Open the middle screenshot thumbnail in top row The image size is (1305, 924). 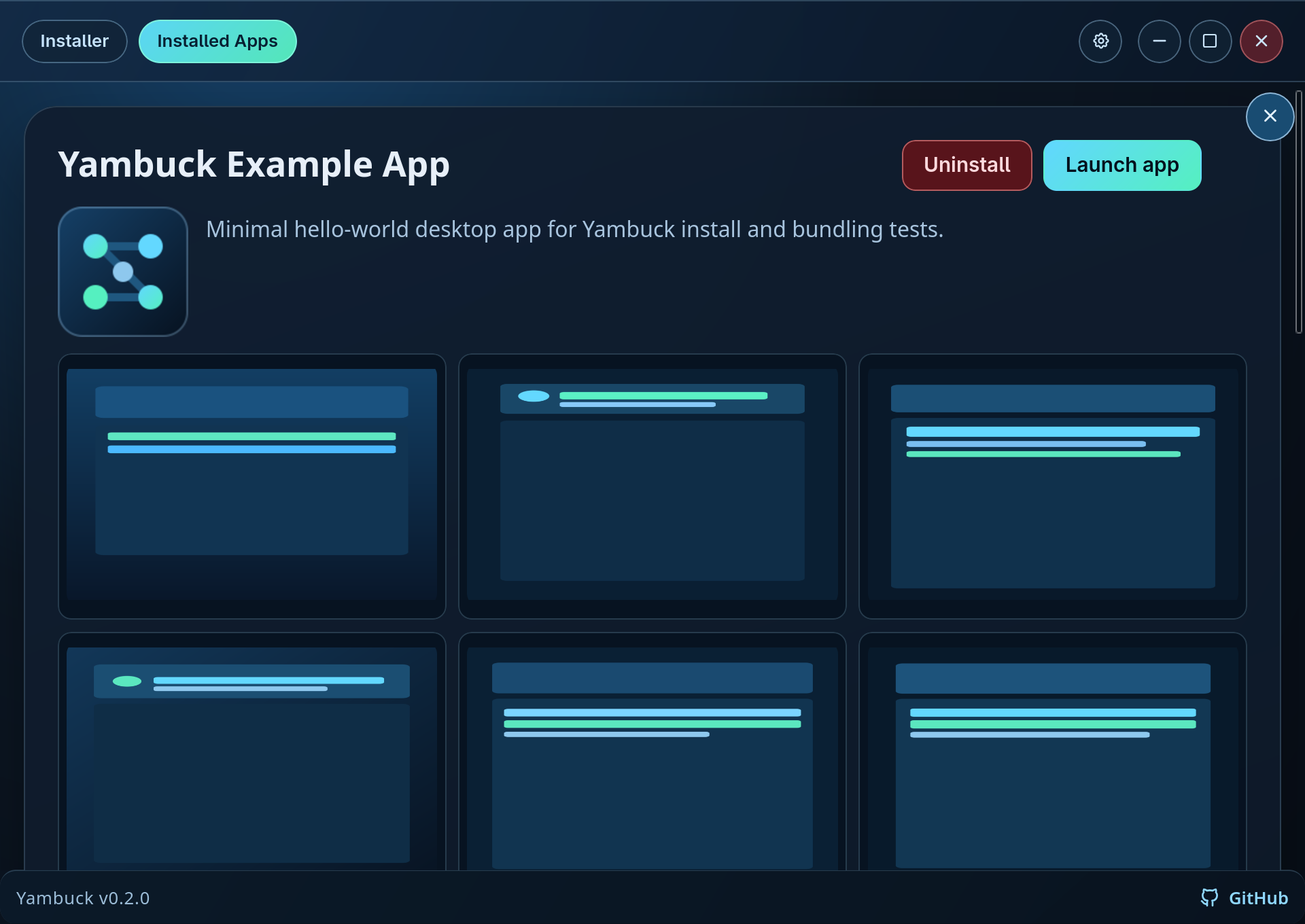pyautogui.click(x=652, y=486)
